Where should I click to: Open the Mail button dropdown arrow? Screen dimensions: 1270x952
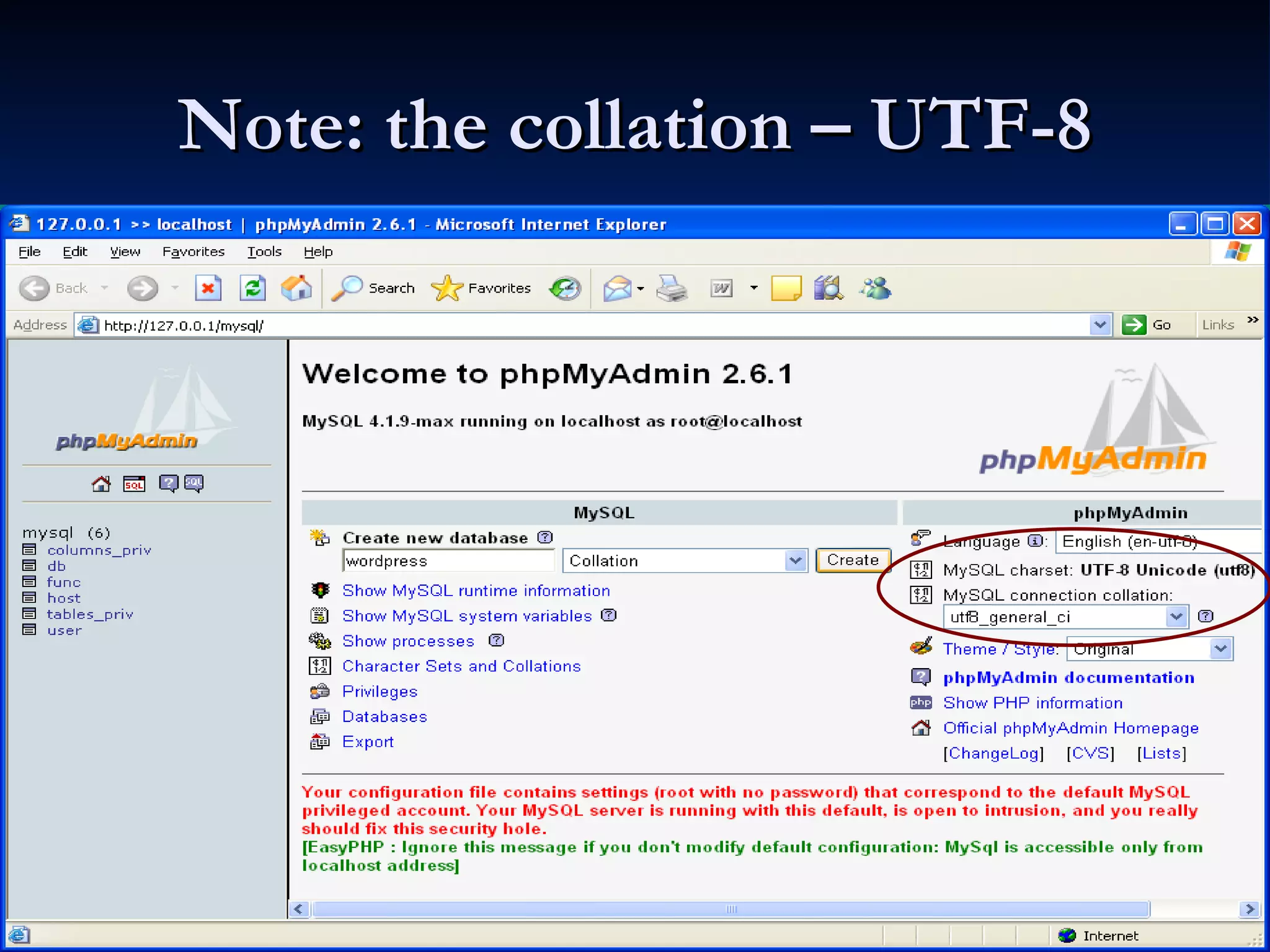click(641, 288)
